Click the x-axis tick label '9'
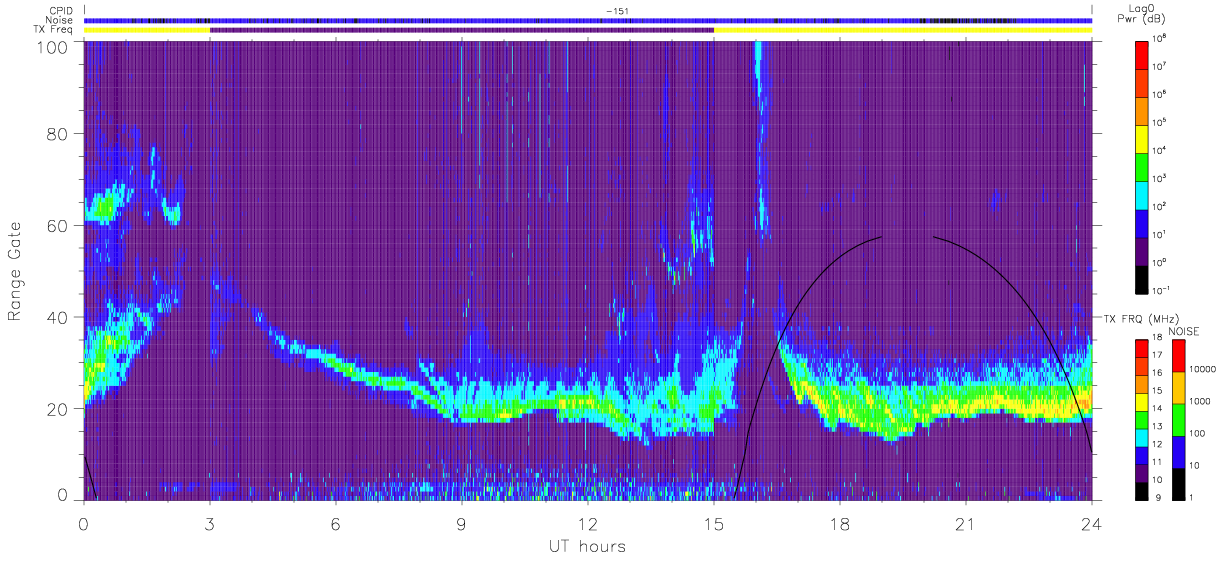Viewport: 1228px width, 567px height. click(462, 525)
